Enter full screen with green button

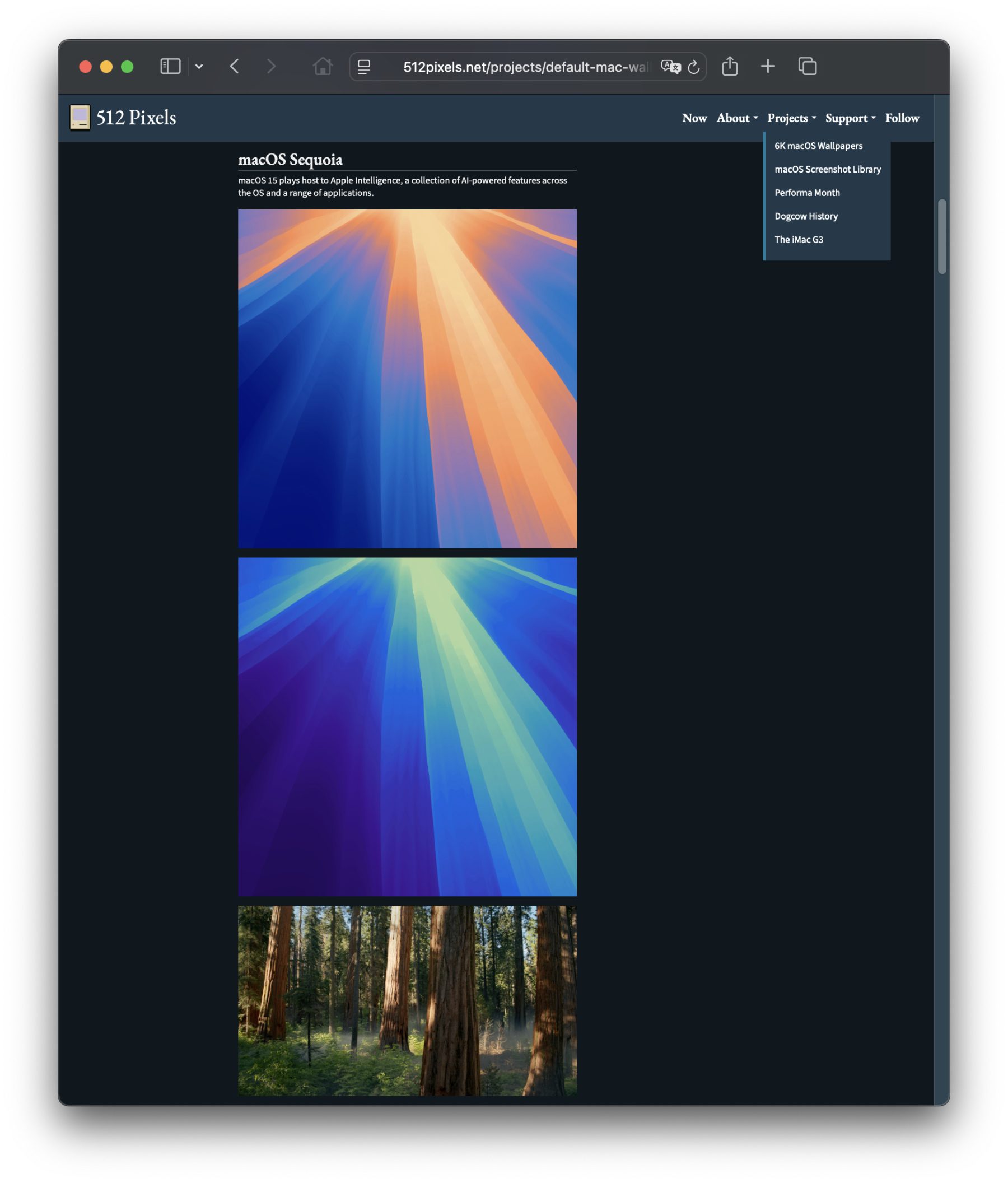pos(127,67)
